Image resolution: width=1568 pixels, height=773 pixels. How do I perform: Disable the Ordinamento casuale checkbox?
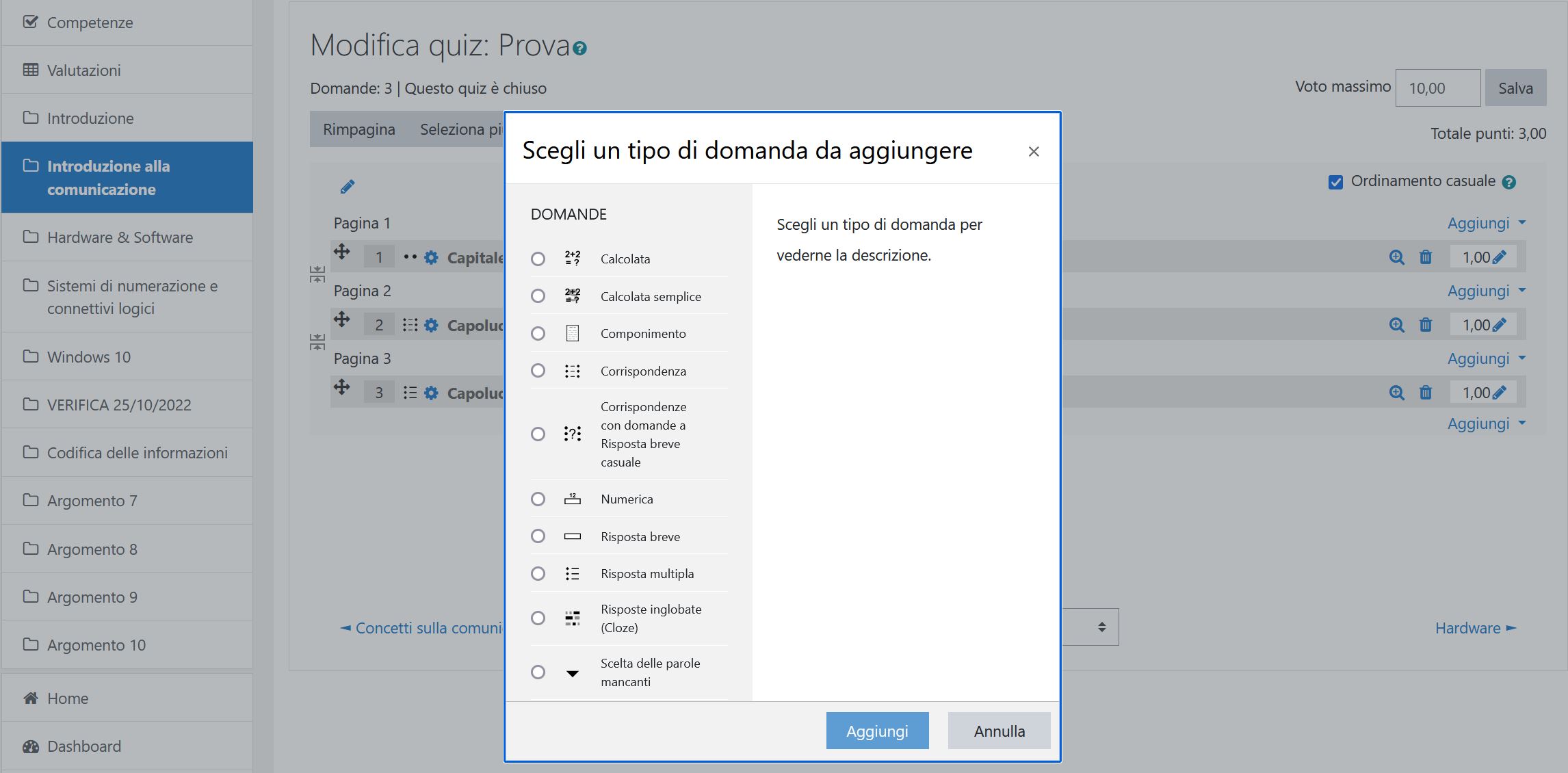[1335, 181]
